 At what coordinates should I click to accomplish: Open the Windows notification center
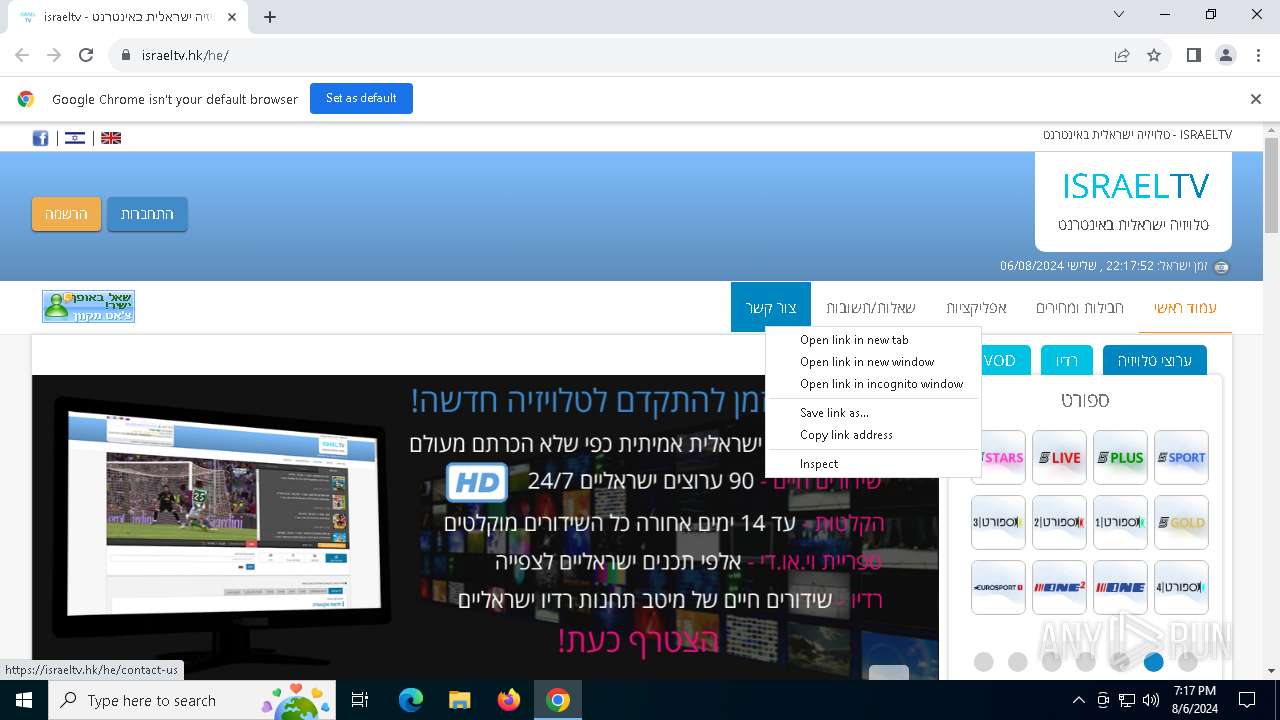tap(1247, 700)
